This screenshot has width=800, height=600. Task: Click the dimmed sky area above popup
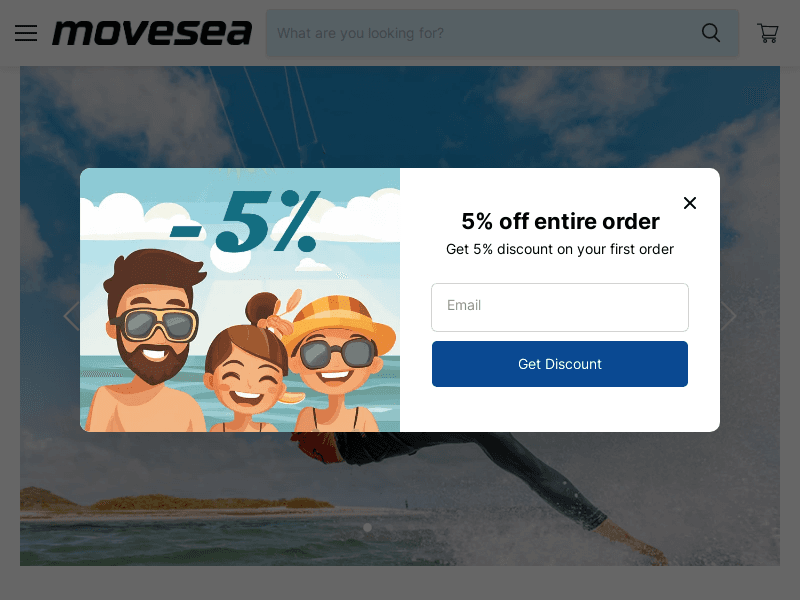[400, 116]
